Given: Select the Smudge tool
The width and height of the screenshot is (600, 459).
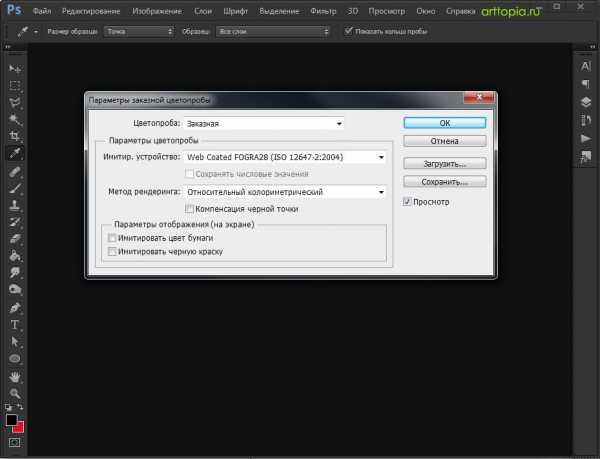Looking at the screenshot, I should pyautogui.click(x=15, y=272).
